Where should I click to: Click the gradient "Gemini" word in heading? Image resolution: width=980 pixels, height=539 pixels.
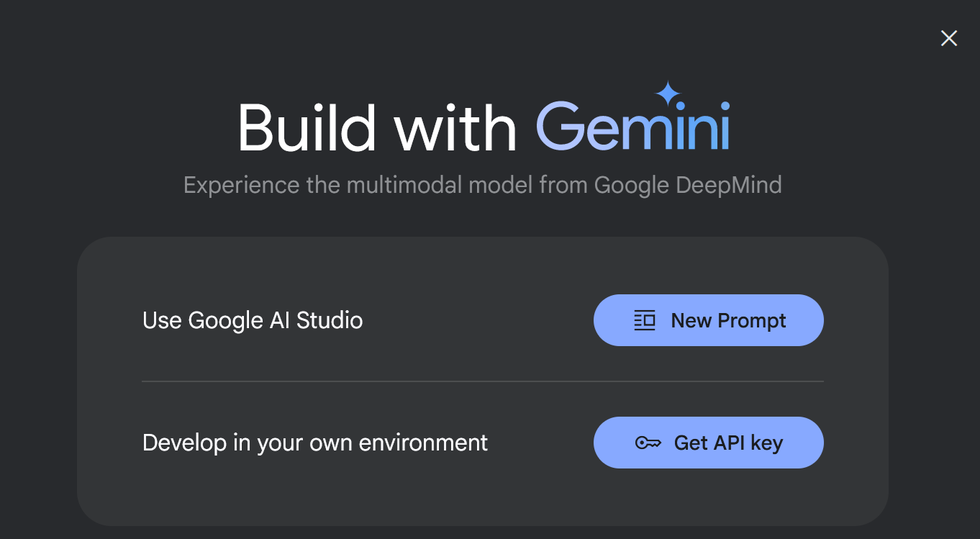(632, 129)
